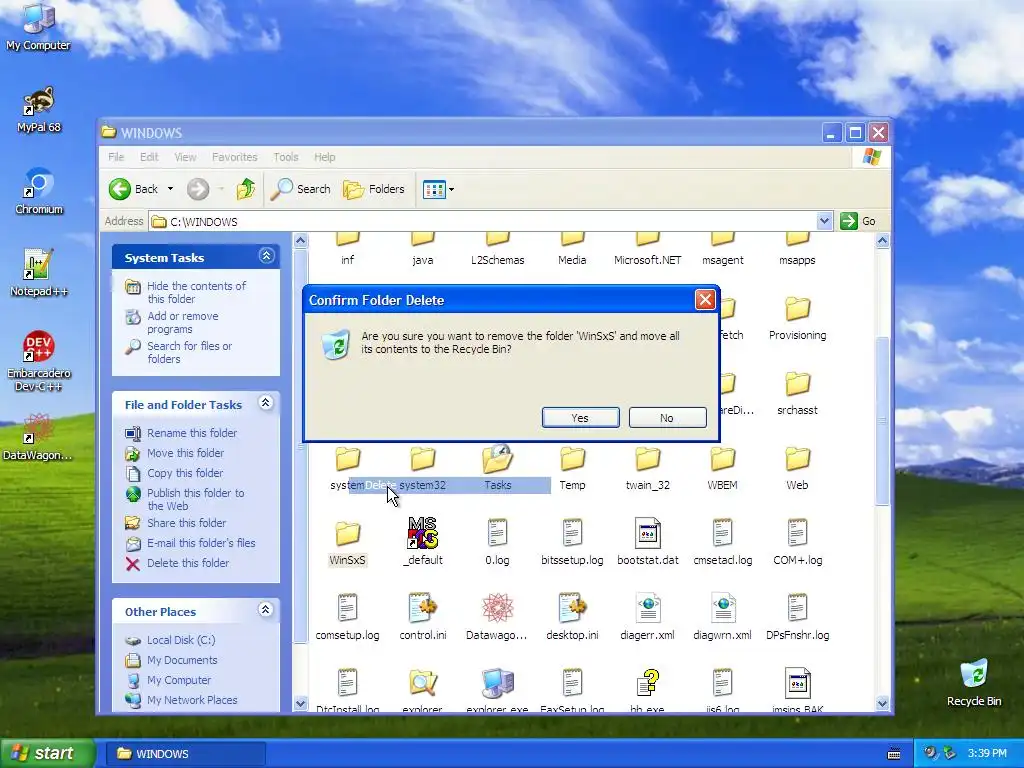Select the control.ini file icon
Image resolution: width=1024 pixels, height=768 pixels.
(x=423, y=608)
